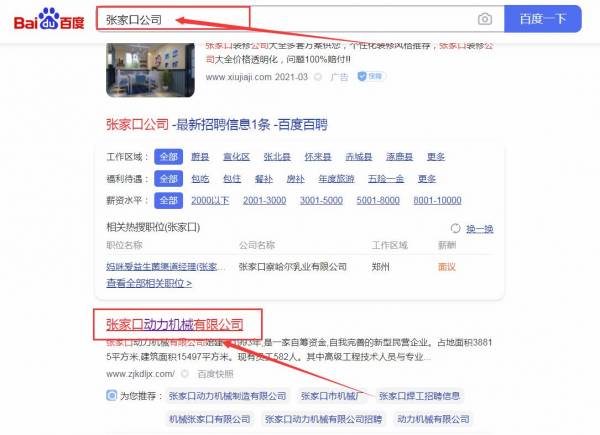The image size is (600, 435).
Task: Expand 更多 in the 福利待遇 row
Action: pyautogui.click(x=427, y=178)
